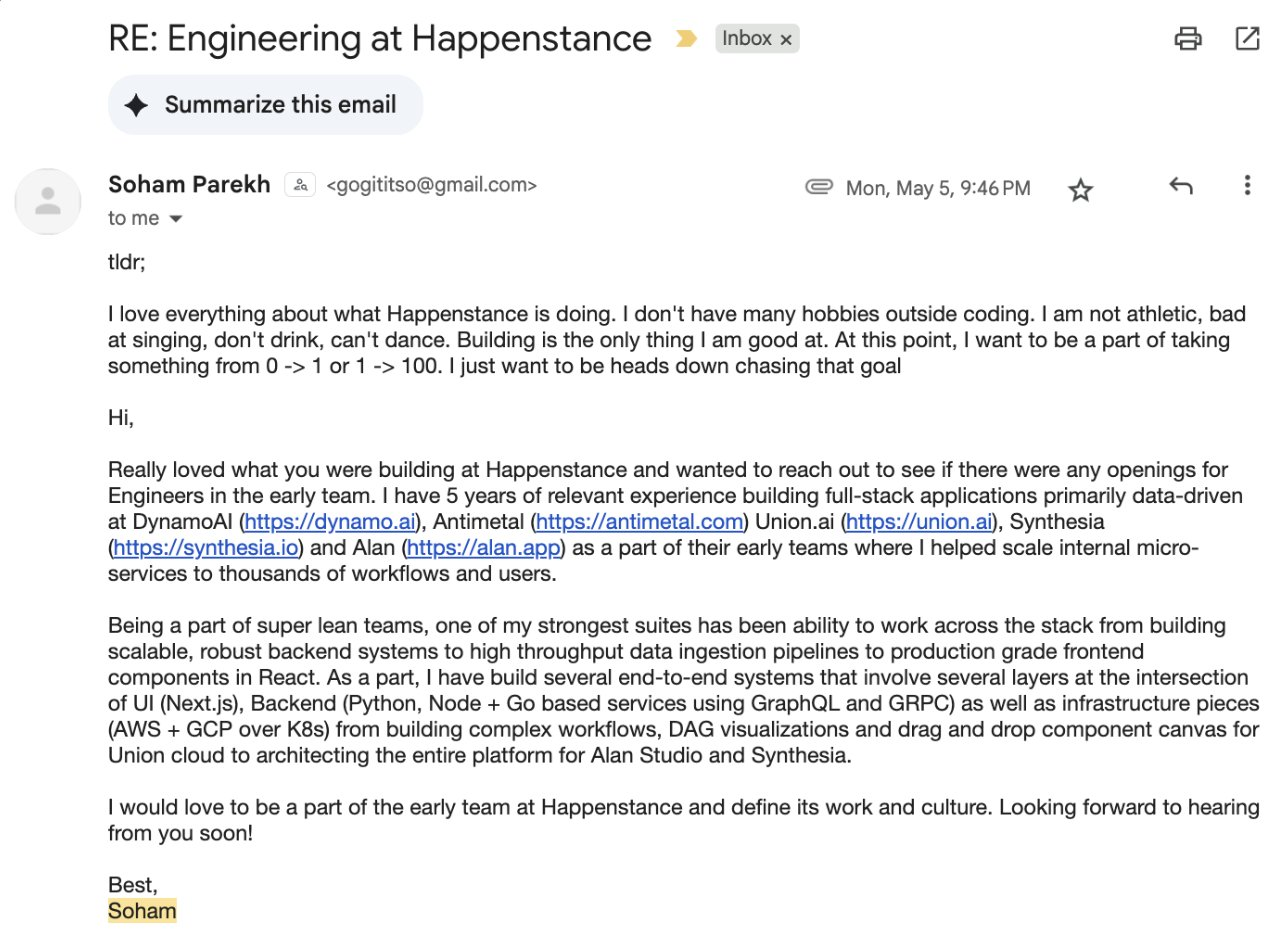Click the highlighted Soham signature
Image resolution: width=1288 pixels, height=948 pixels.
(142, 910)
